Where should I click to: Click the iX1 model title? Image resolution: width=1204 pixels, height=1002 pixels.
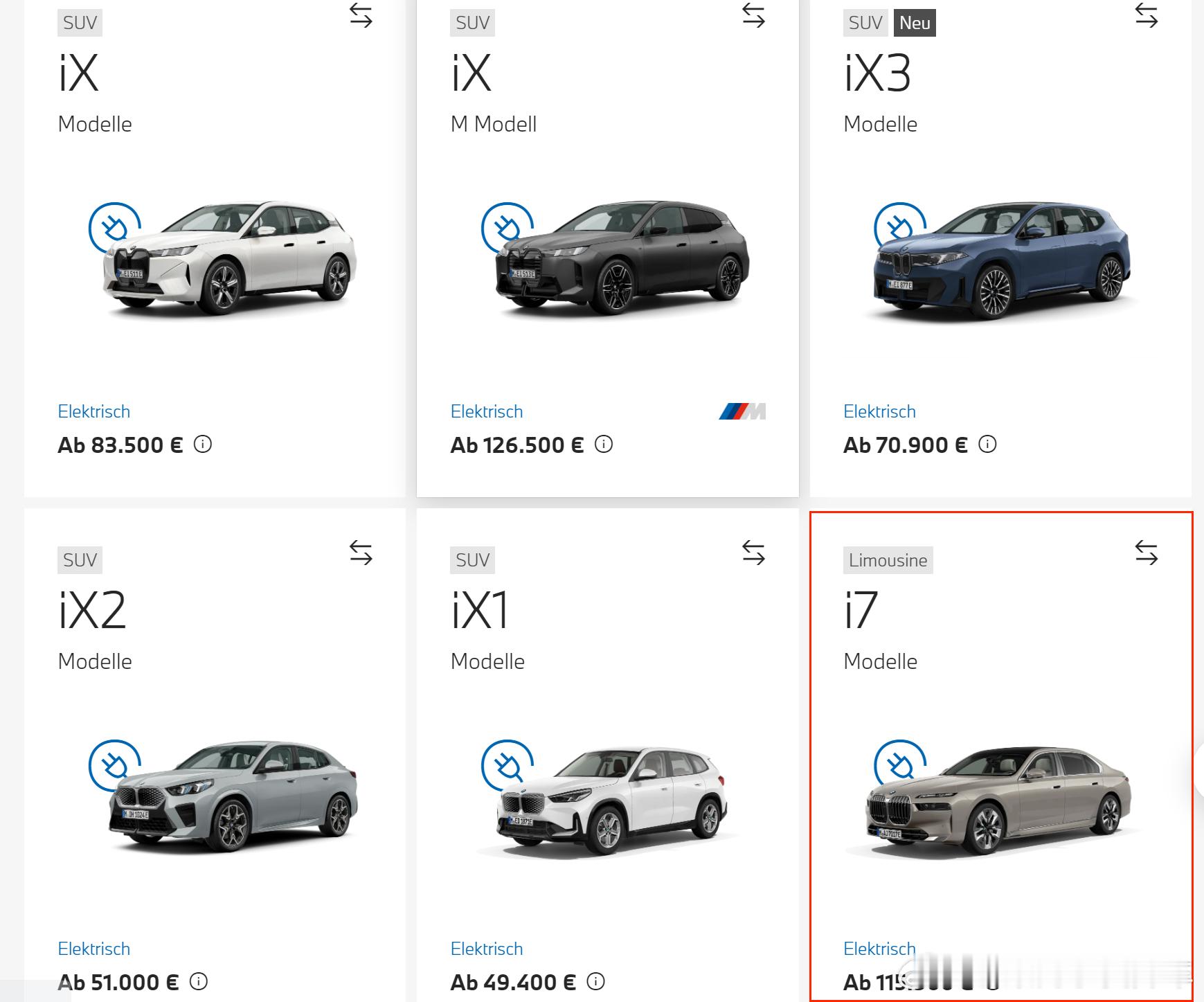coord(480,611)
